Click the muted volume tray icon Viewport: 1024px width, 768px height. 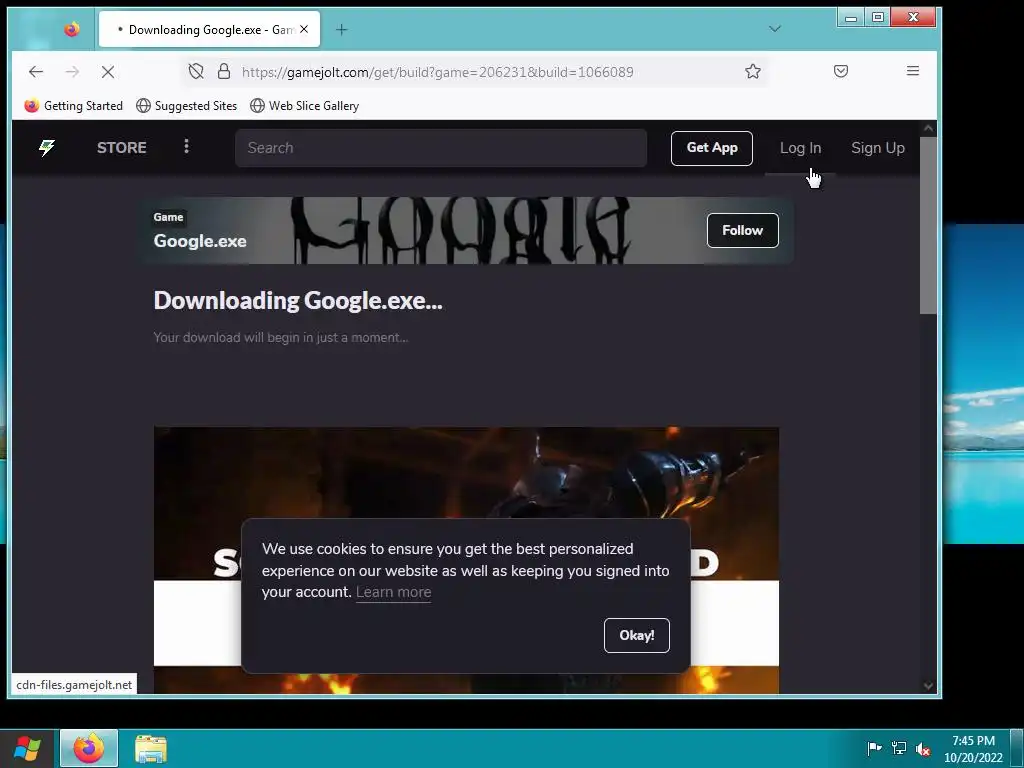(923, 749)
